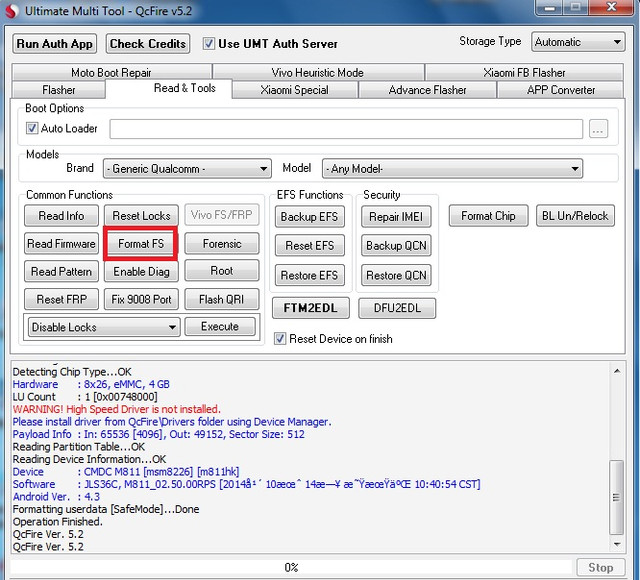Click the Enable Diag button
640x580 pixels.
click(141, 271)
